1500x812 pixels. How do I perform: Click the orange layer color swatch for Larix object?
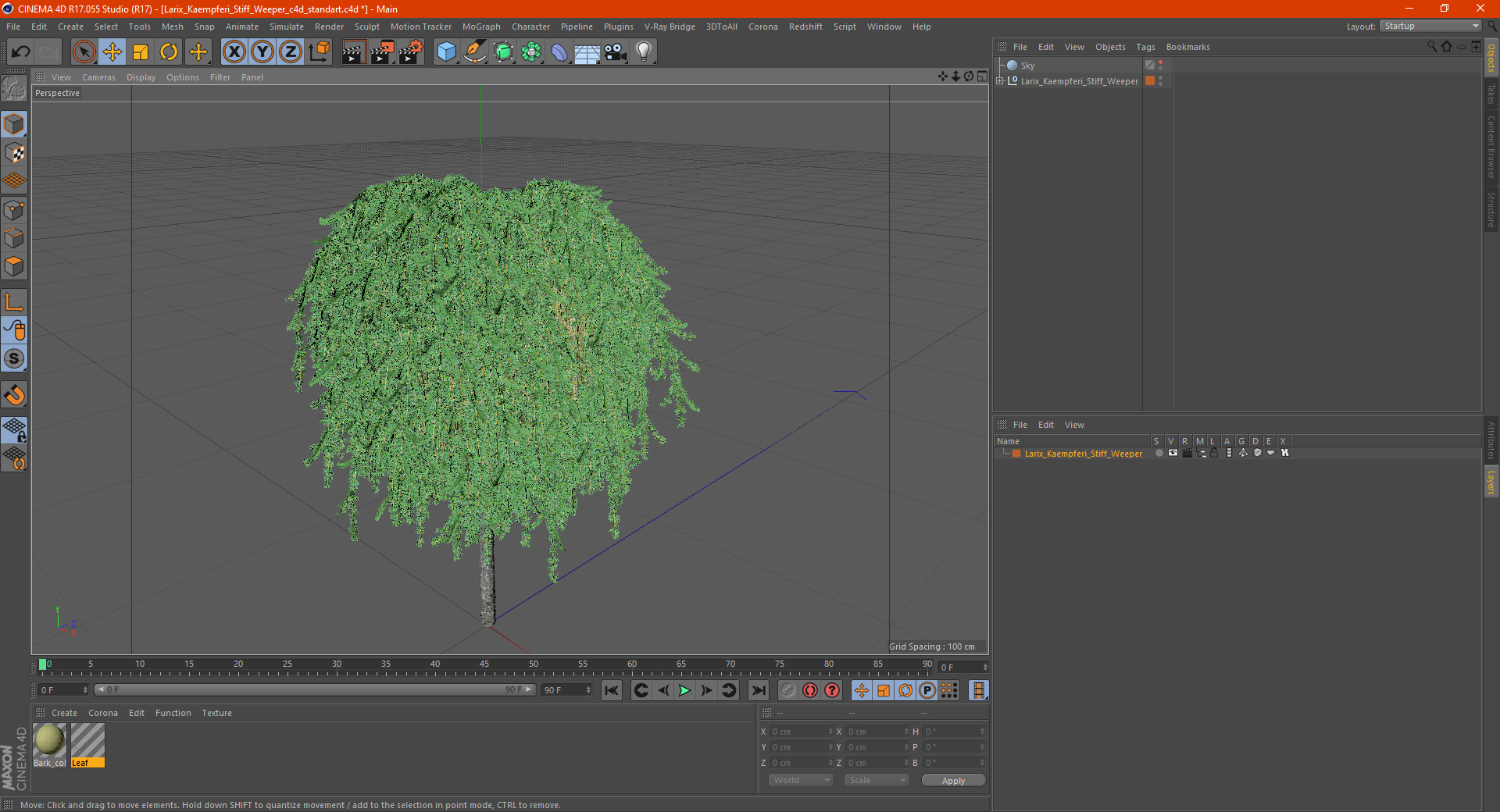pos(1150,81)
